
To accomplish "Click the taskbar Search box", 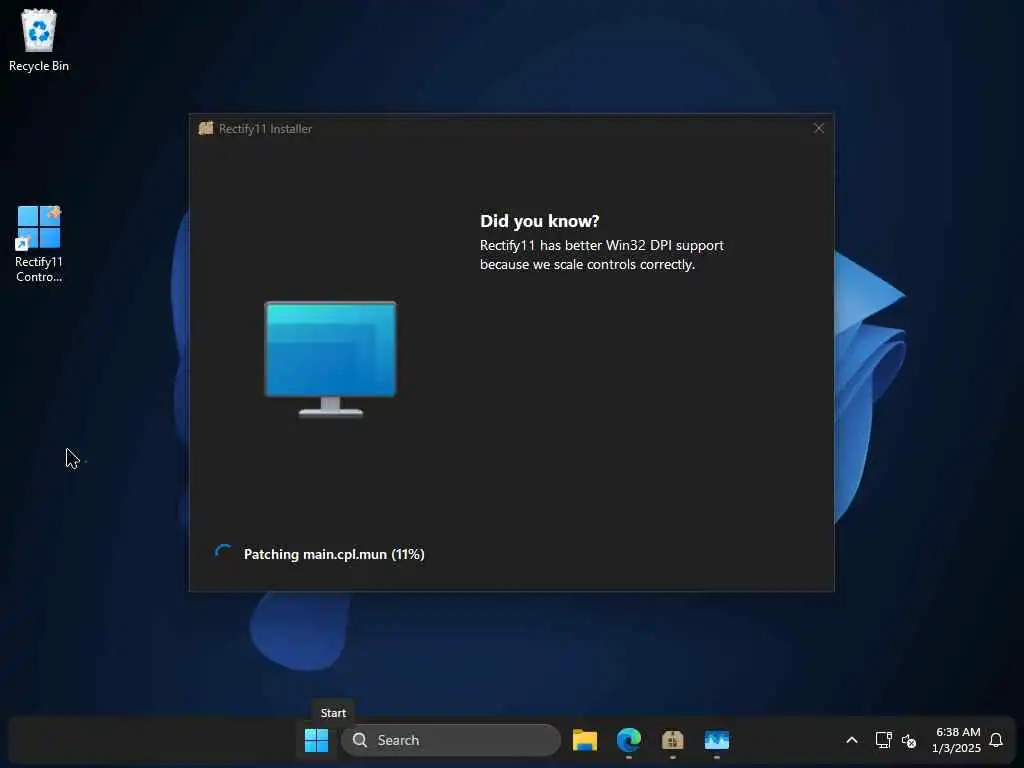I will pyautogui.click(x=451, y=740).
